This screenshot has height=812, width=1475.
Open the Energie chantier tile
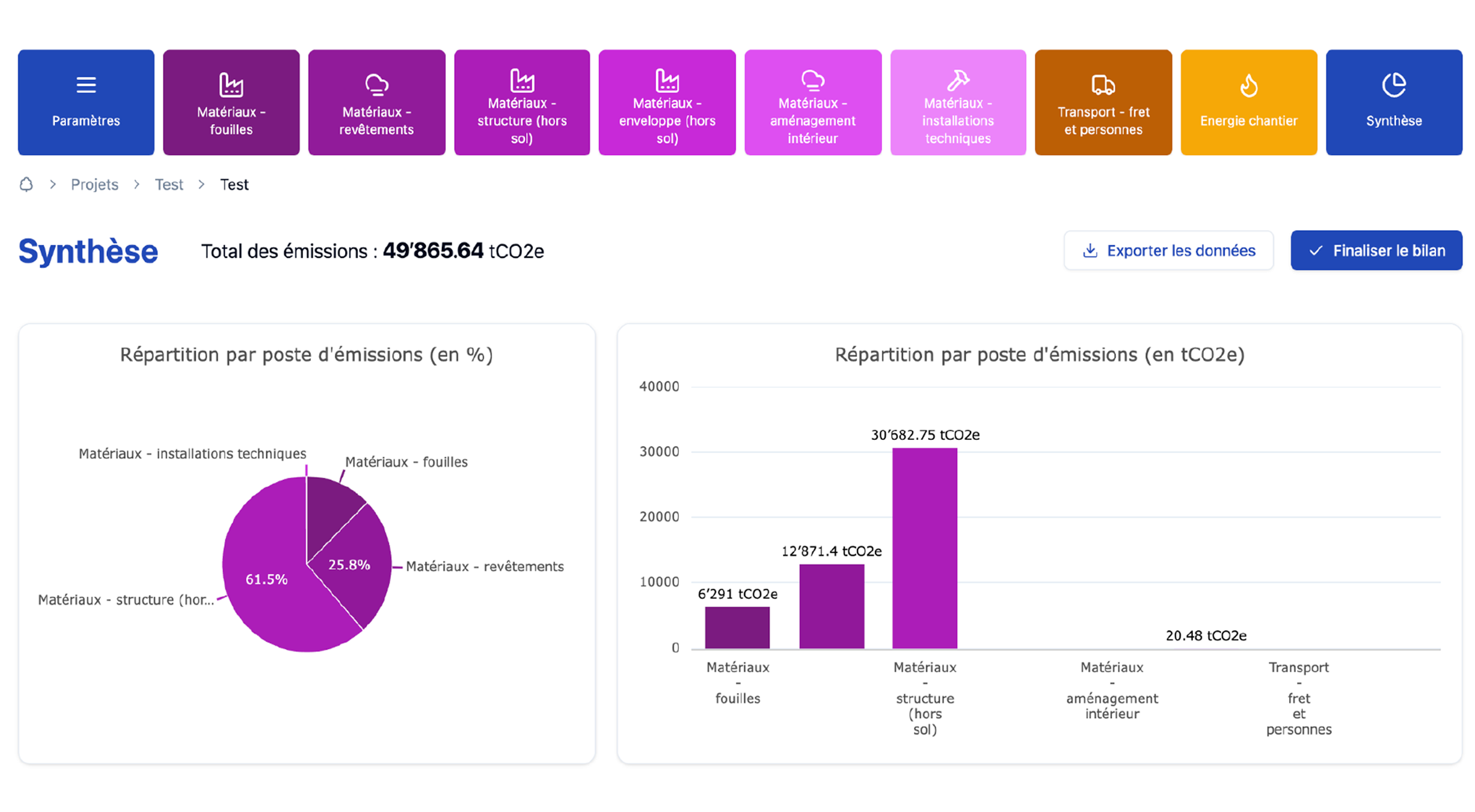[x=1249, y=102]
